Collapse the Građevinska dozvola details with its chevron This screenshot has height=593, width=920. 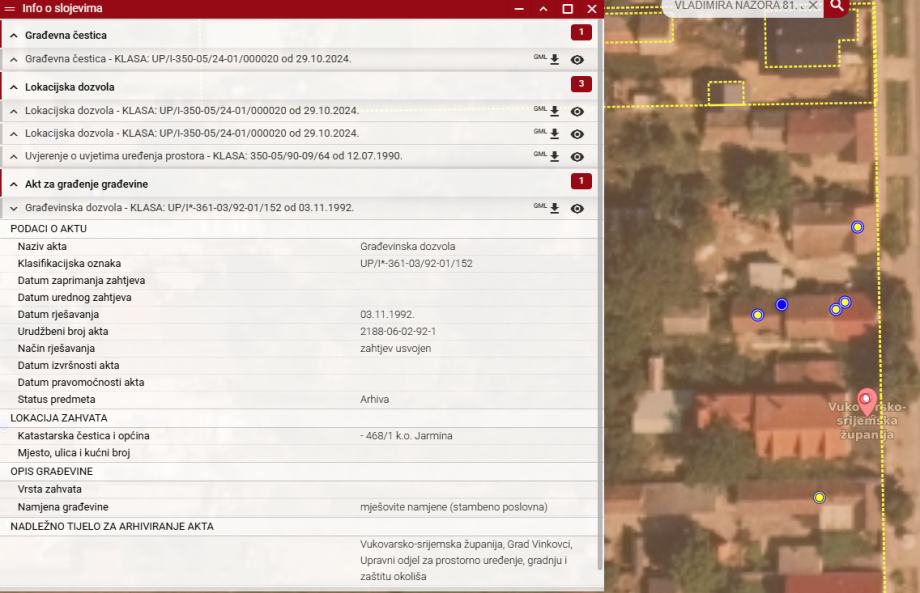point(14,208)
